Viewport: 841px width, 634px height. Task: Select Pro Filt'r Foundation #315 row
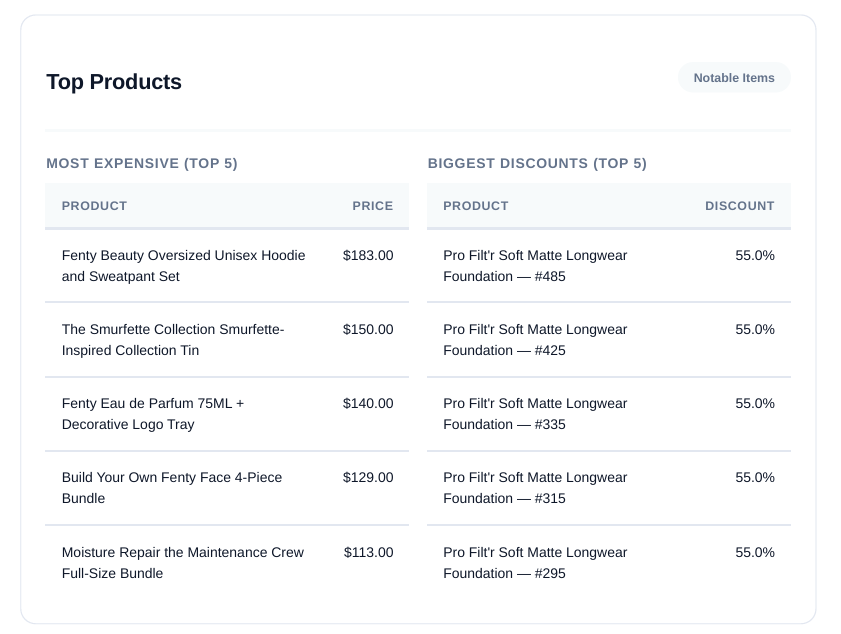[535, 488]
